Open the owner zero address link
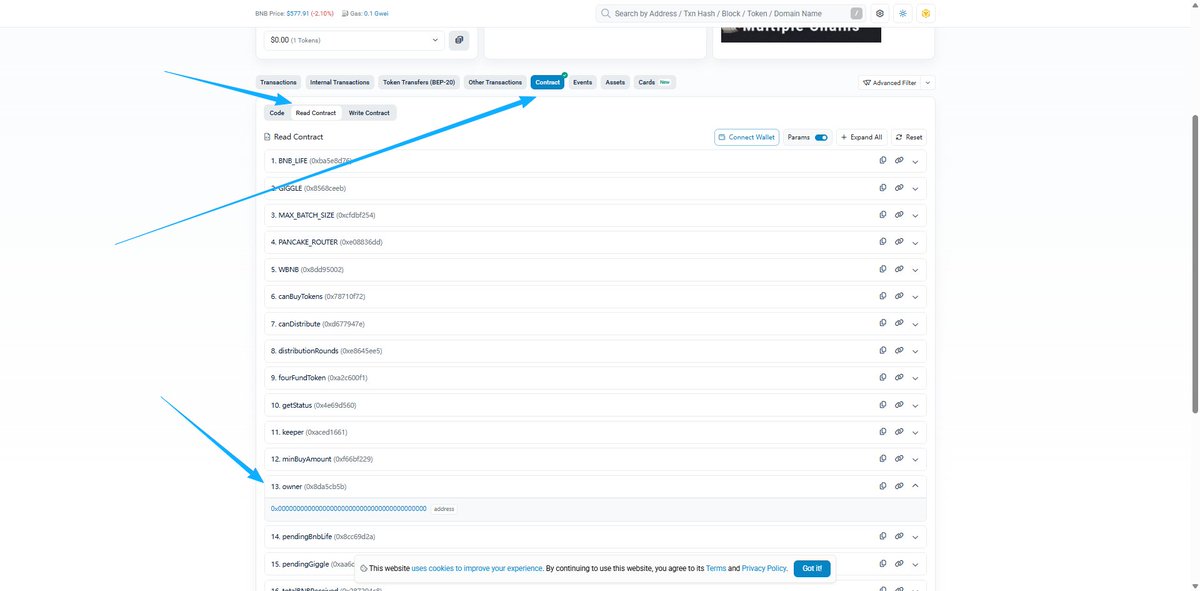This screenshot has width=1200, height=591. pyautogui.click(x=348, y=509)
